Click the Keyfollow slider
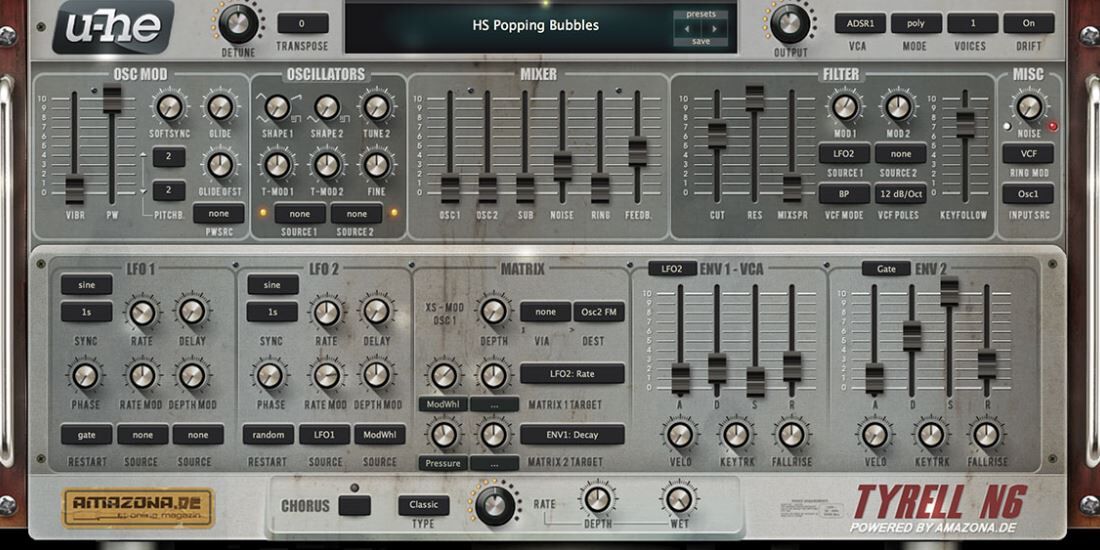 pyautogui.click(x=965, y=123)
